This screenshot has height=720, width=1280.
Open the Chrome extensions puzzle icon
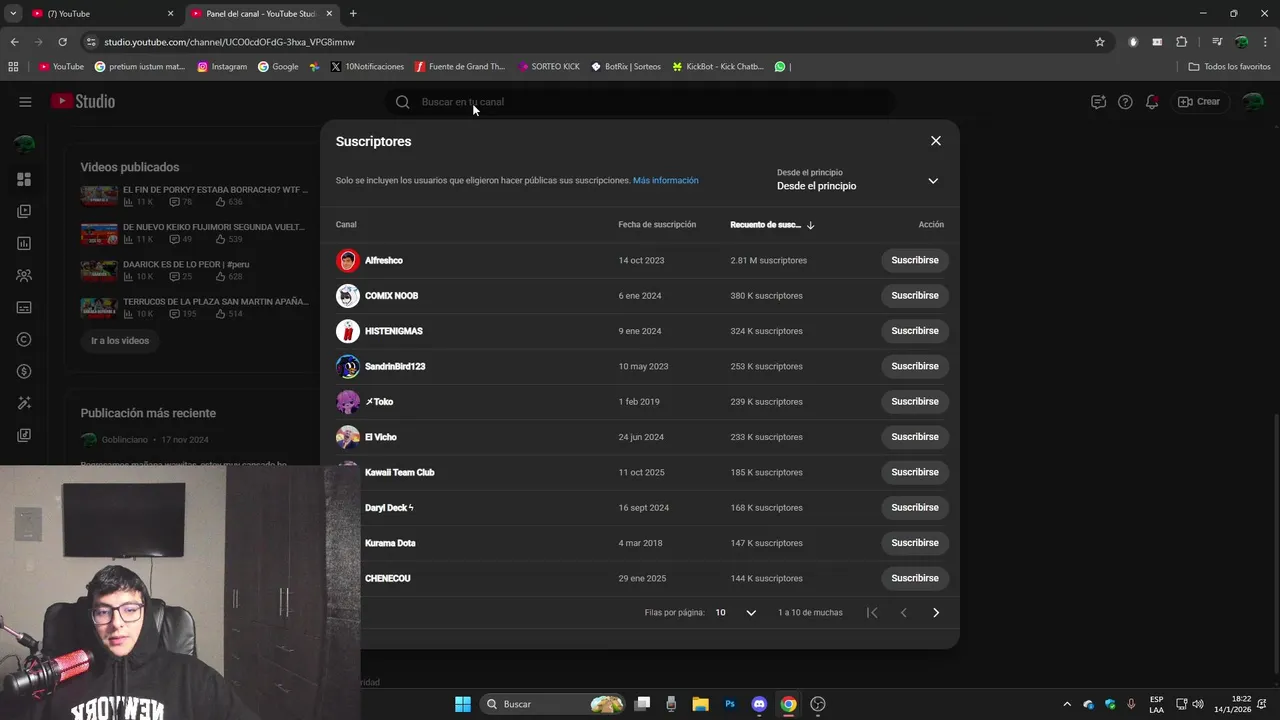tap(1182, 42)
